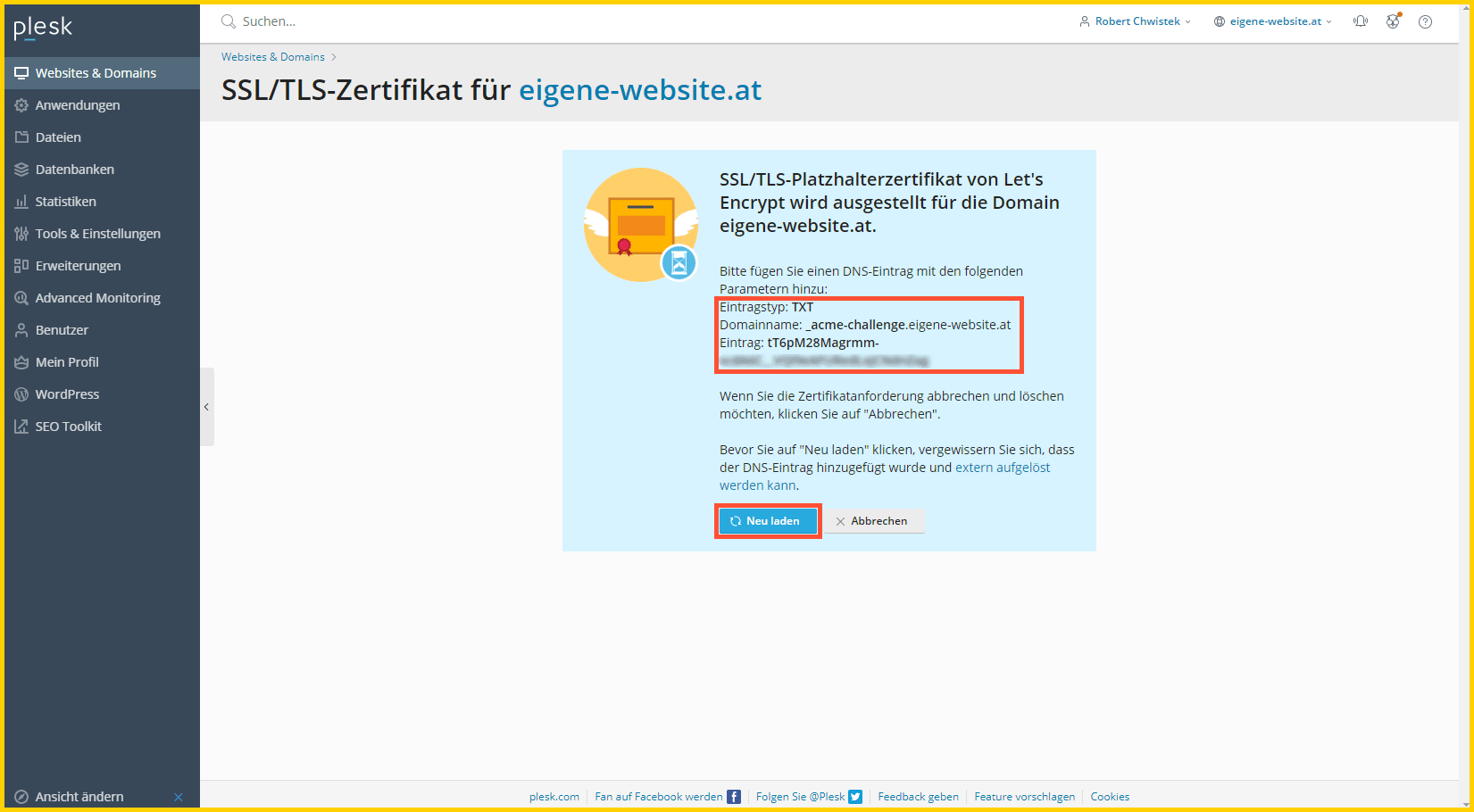Click the Benutzer person icon
This screenshot has height=812, width=1474.
(21, 330)
